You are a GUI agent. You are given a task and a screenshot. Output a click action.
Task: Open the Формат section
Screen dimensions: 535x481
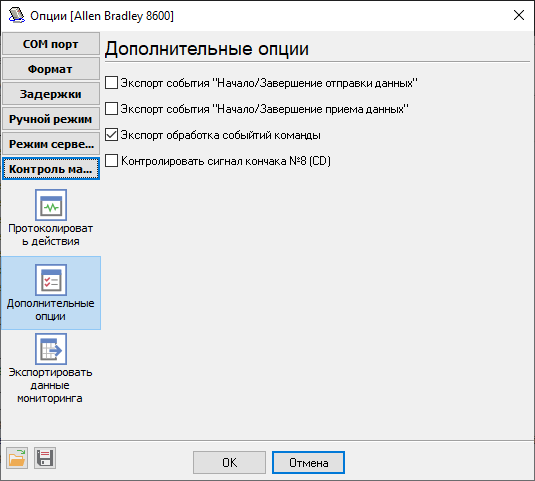(51, 69)
